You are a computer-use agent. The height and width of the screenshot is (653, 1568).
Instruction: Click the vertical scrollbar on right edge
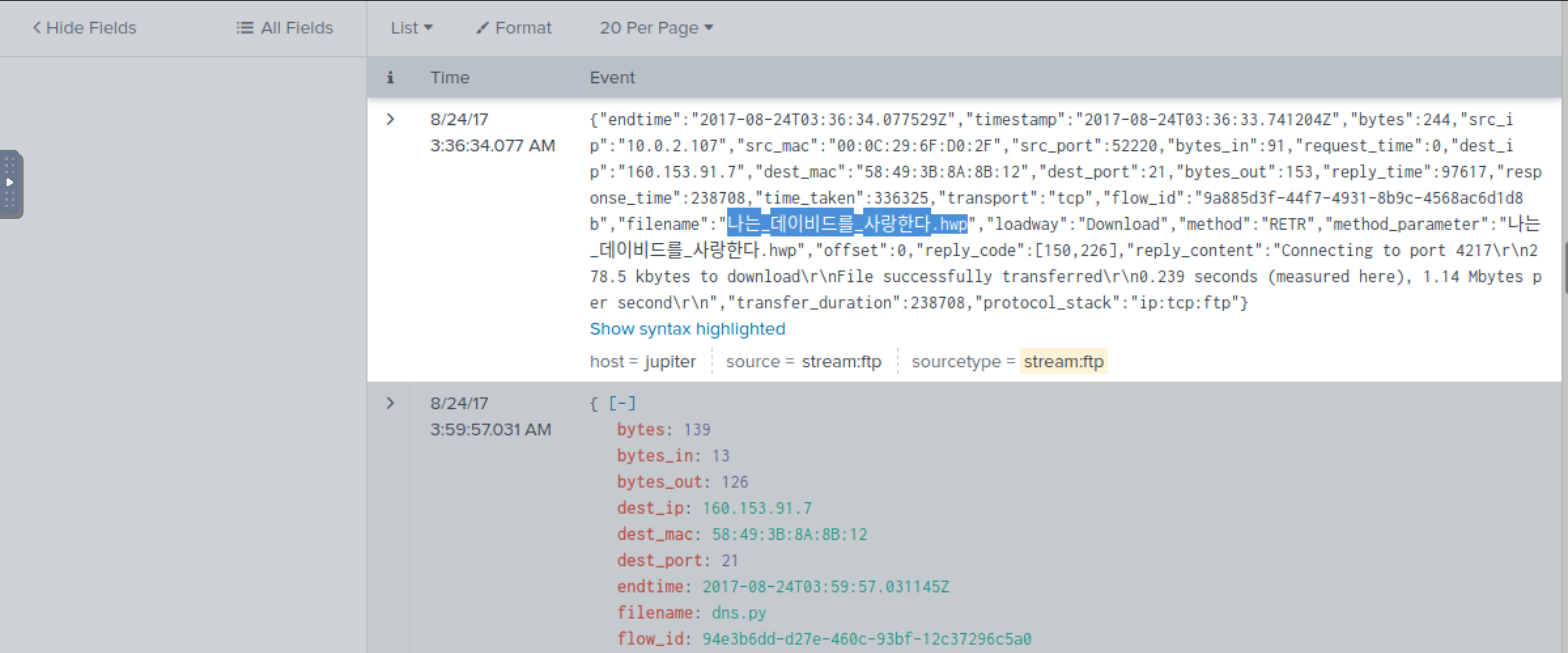pyautogui.click(x=1565, y=268)
